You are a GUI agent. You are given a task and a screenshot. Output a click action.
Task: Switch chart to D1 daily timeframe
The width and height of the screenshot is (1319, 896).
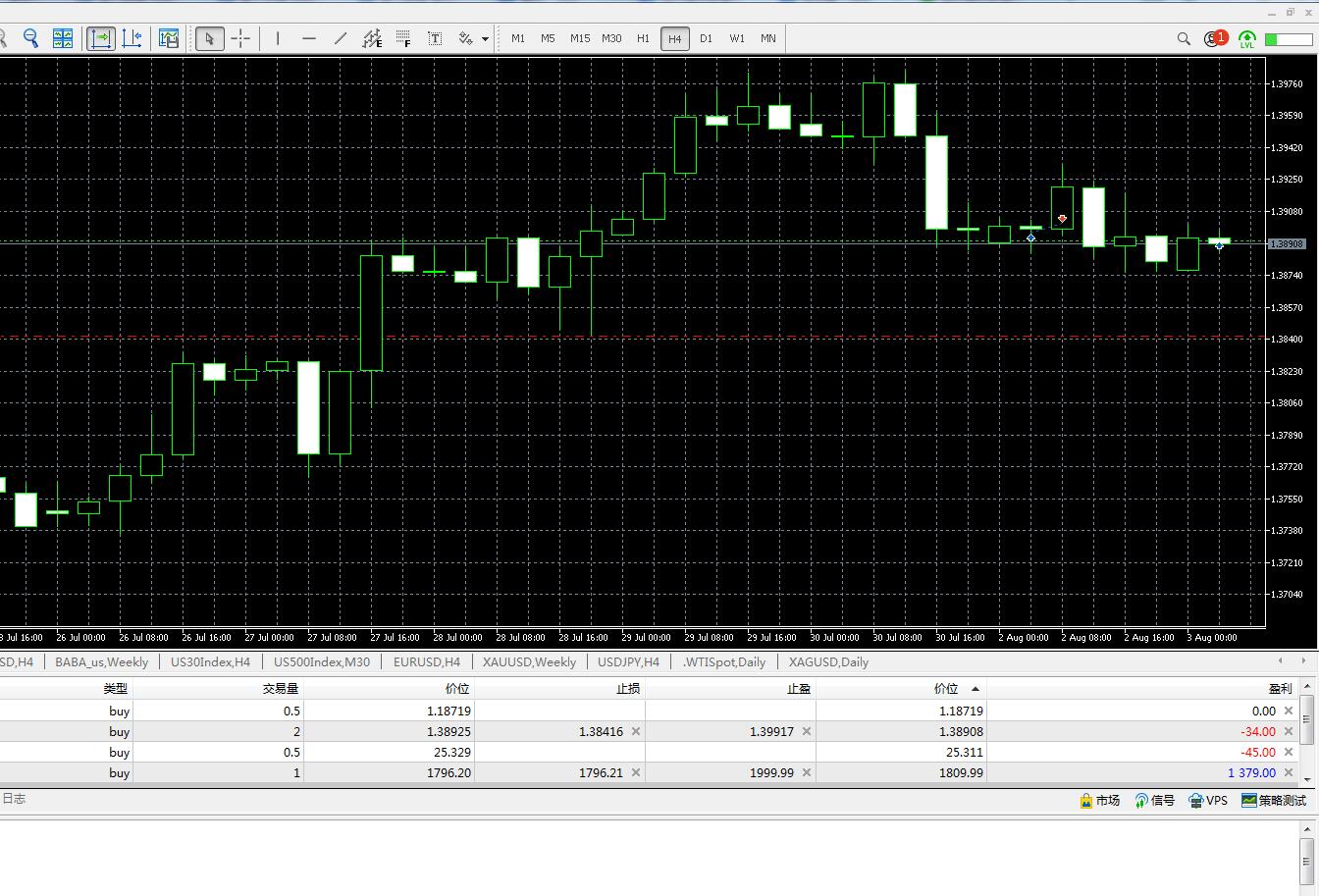point(706,38)
